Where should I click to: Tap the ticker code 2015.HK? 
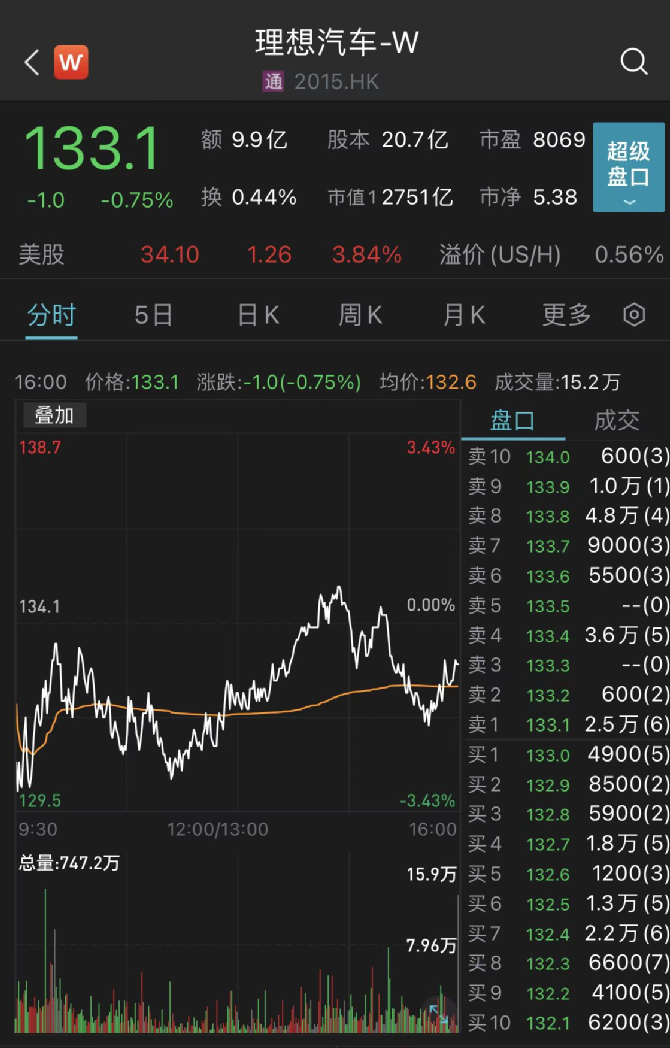(336, 82)
